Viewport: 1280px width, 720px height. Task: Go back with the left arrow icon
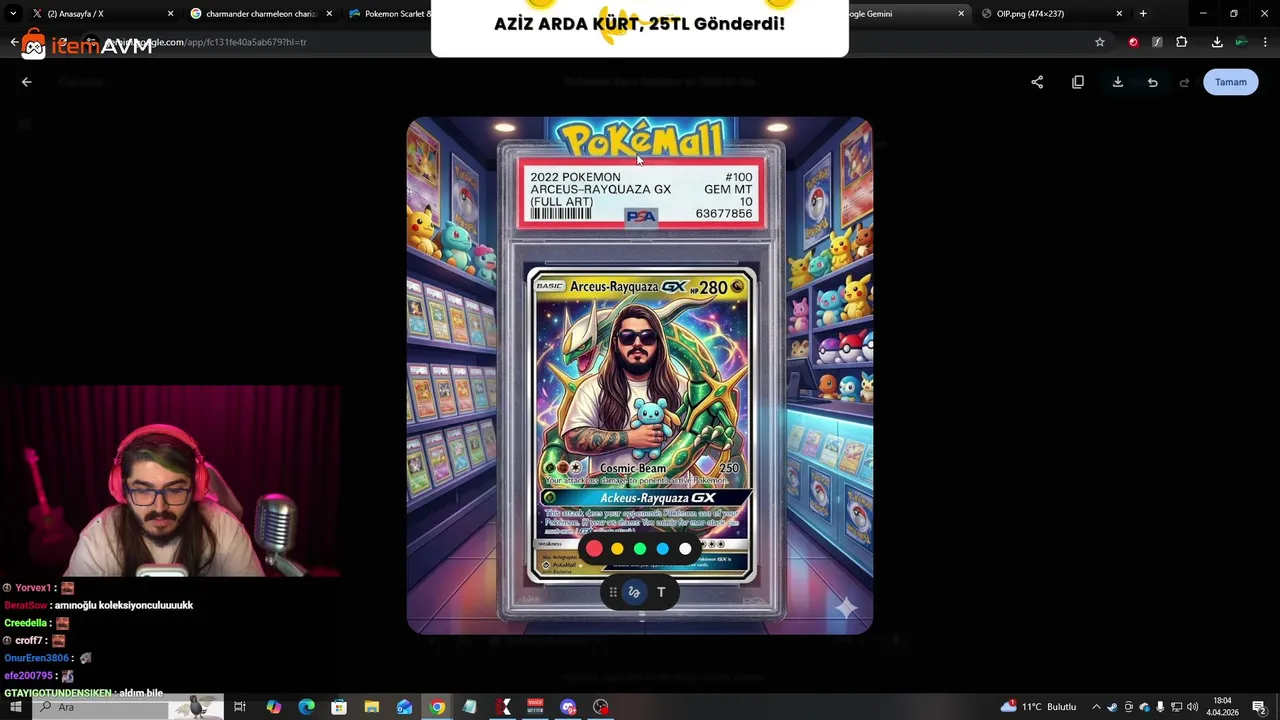point(27,82)
